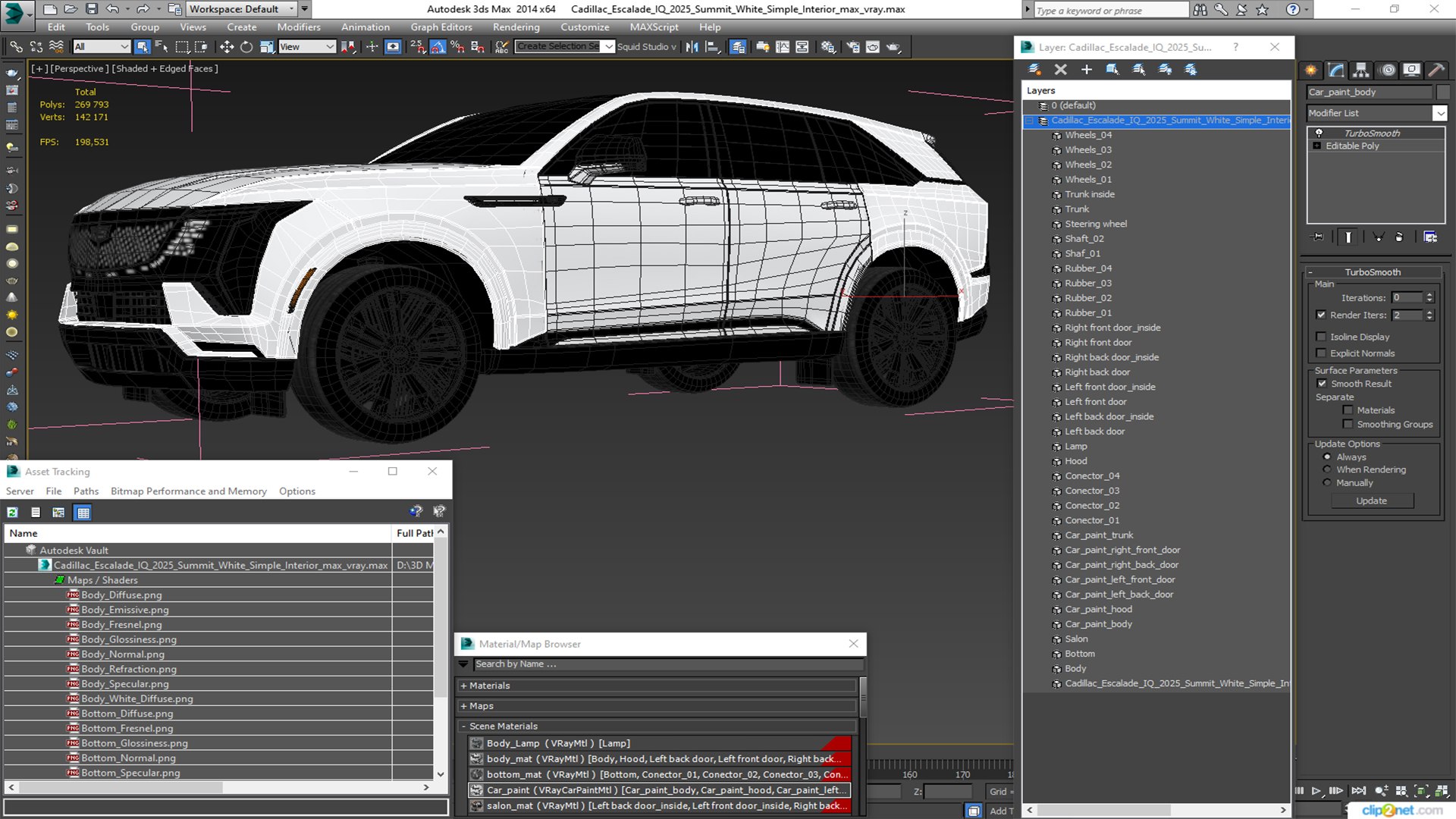
Task: Activate the Select Object tool
Action: click(142, 47)
